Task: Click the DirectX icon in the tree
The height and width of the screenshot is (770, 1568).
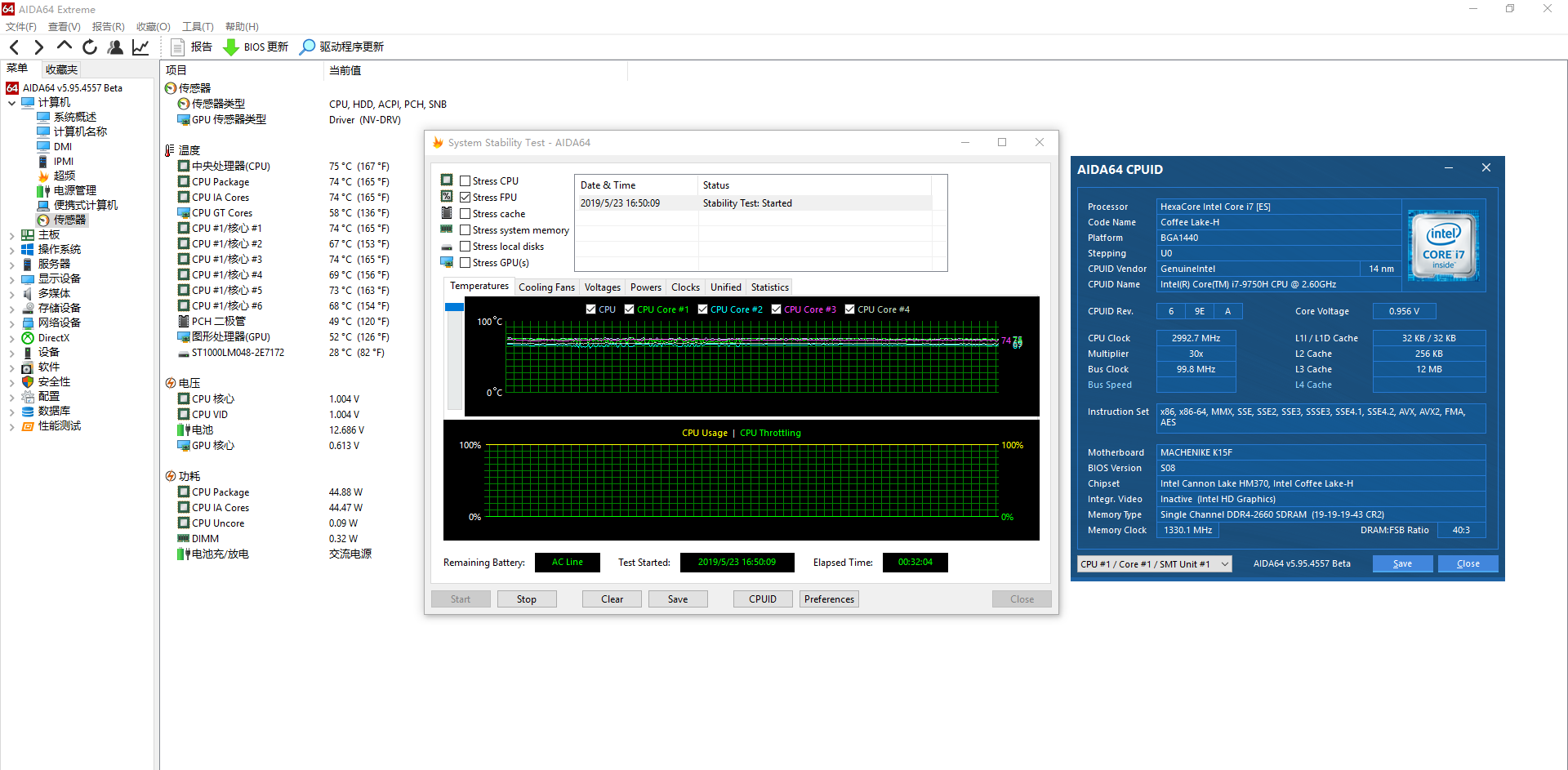Action: [x=28, y=338]
